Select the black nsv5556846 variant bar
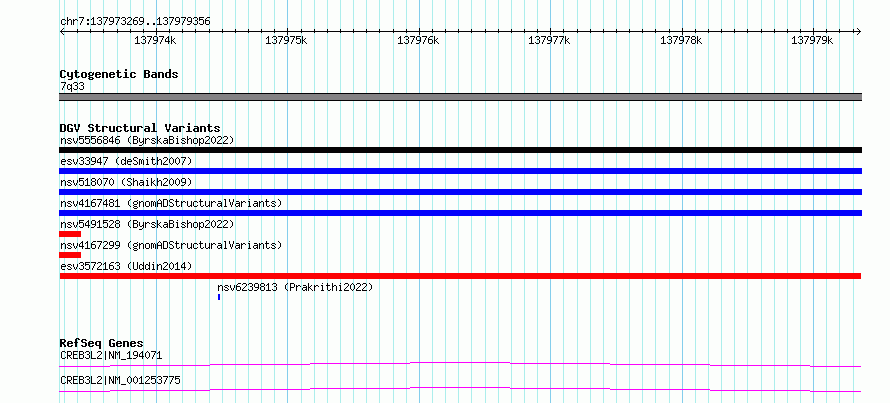 [460, 150]
